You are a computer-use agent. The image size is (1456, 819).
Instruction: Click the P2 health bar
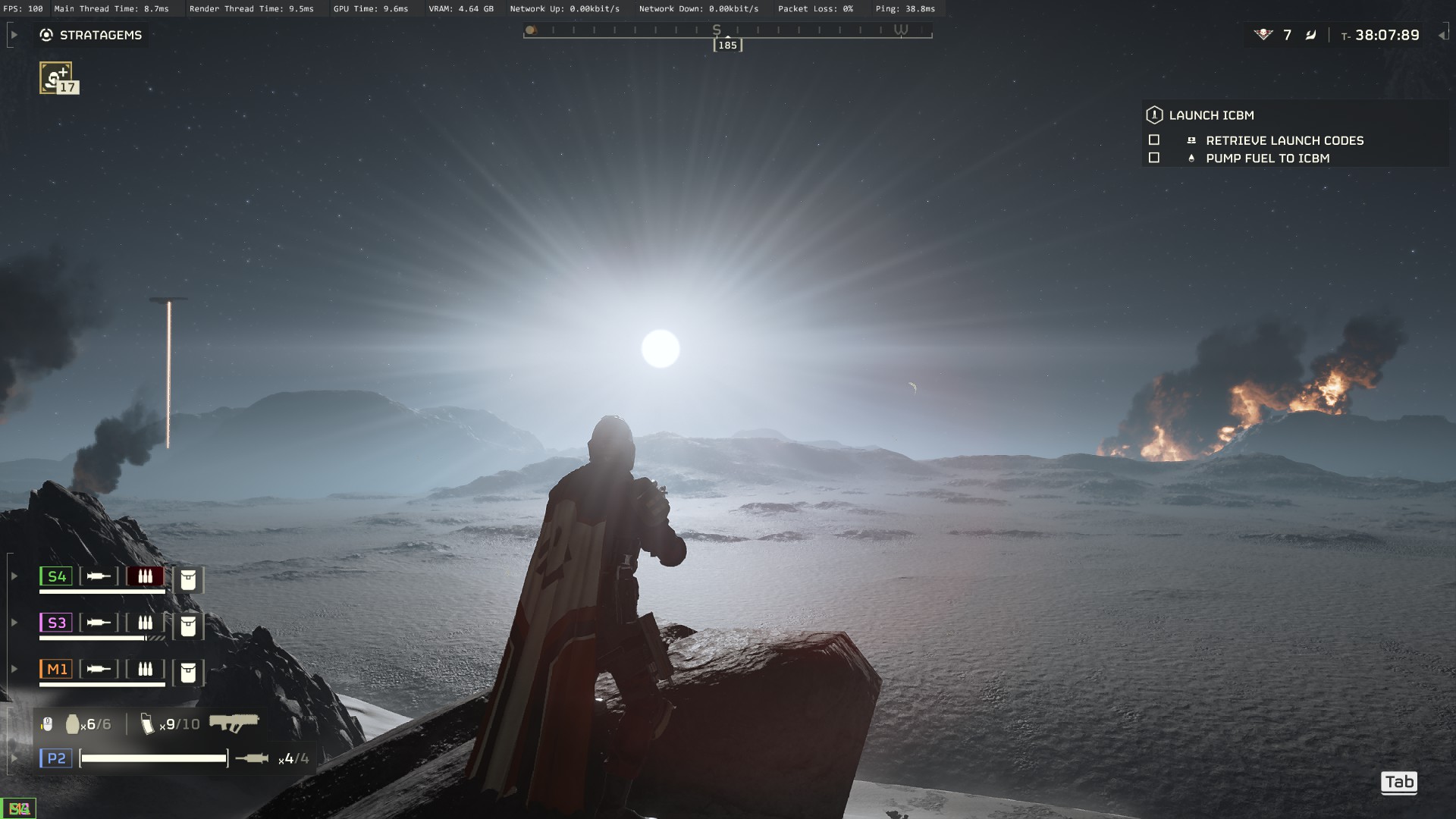(153, 758)
